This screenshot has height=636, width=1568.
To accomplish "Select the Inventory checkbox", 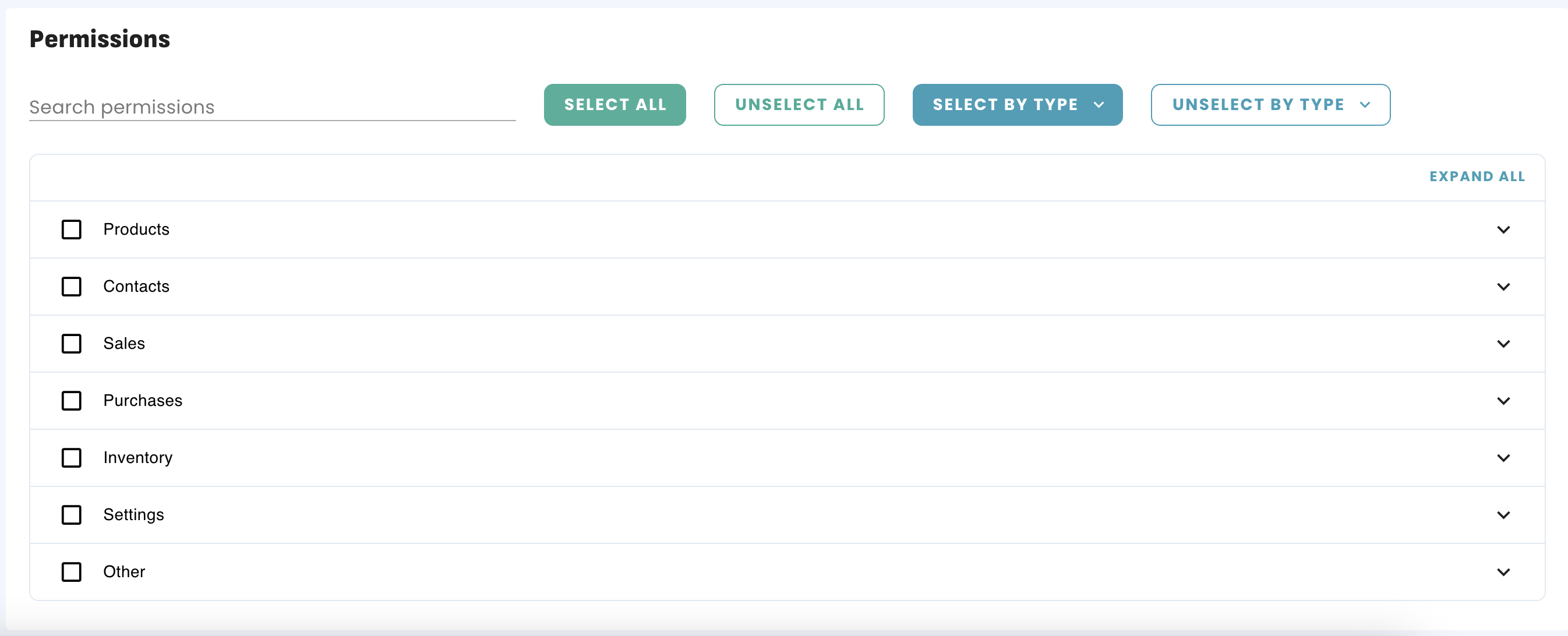I will point(71,458).
